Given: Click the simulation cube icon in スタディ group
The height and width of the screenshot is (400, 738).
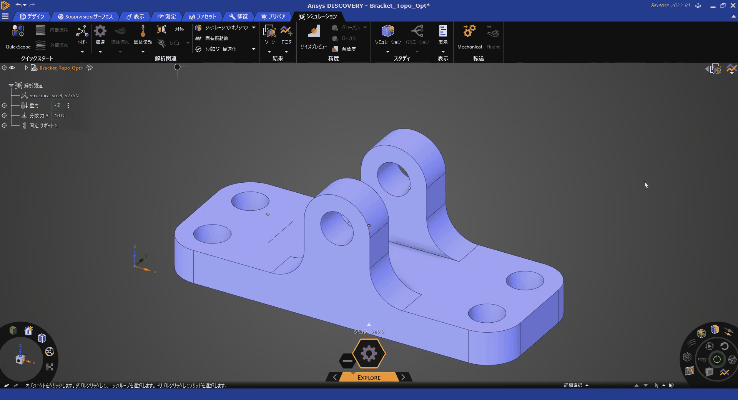Looking at the screenshot, I should pyautogui.click(x=388, y=31).
